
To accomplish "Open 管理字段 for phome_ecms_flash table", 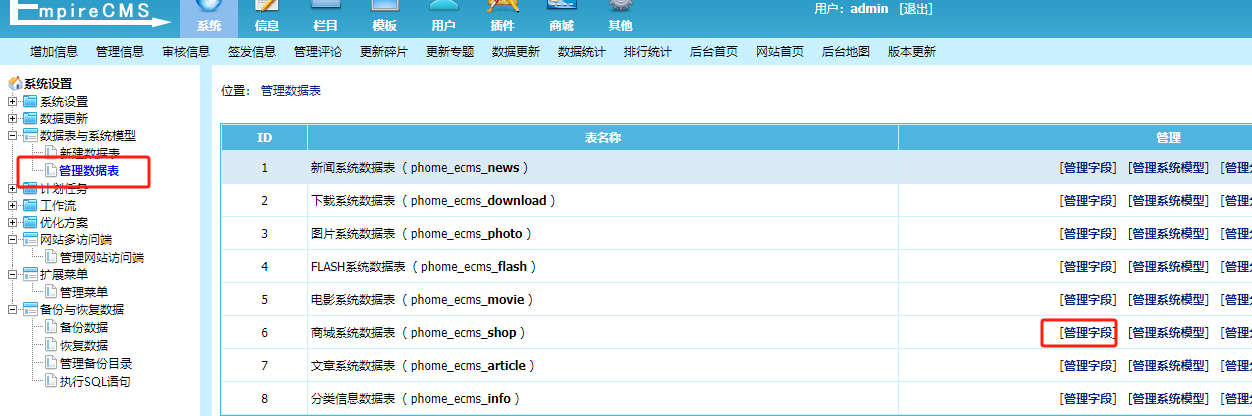I will (x=1088, y=267).
